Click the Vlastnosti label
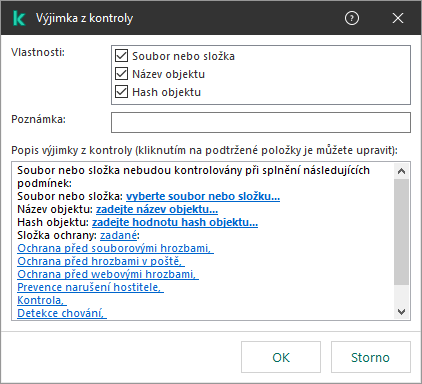422x384 pixels. [x=38, y=52]
